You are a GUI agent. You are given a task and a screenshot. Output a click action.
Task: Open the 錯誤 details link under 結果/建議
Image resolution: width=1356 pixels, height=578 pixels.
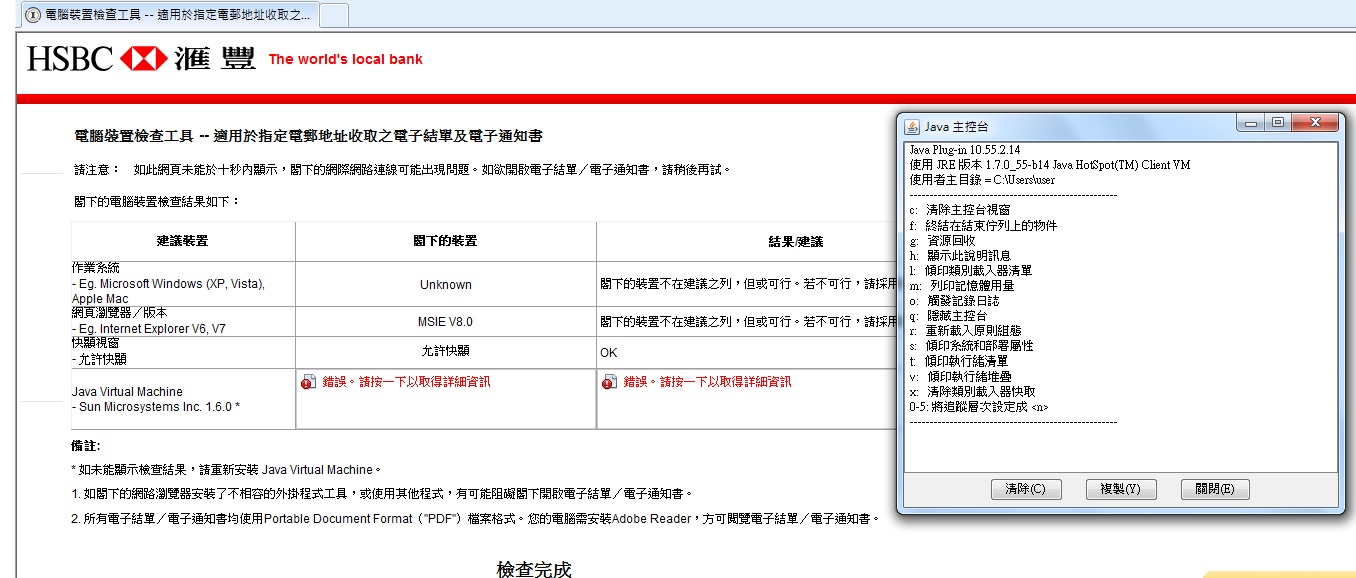(706, 382)
